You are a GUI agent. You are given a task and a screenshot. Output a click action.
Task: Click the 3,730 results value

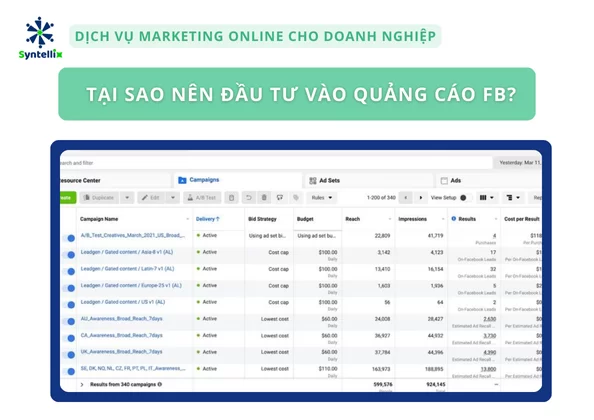(489, 336)
